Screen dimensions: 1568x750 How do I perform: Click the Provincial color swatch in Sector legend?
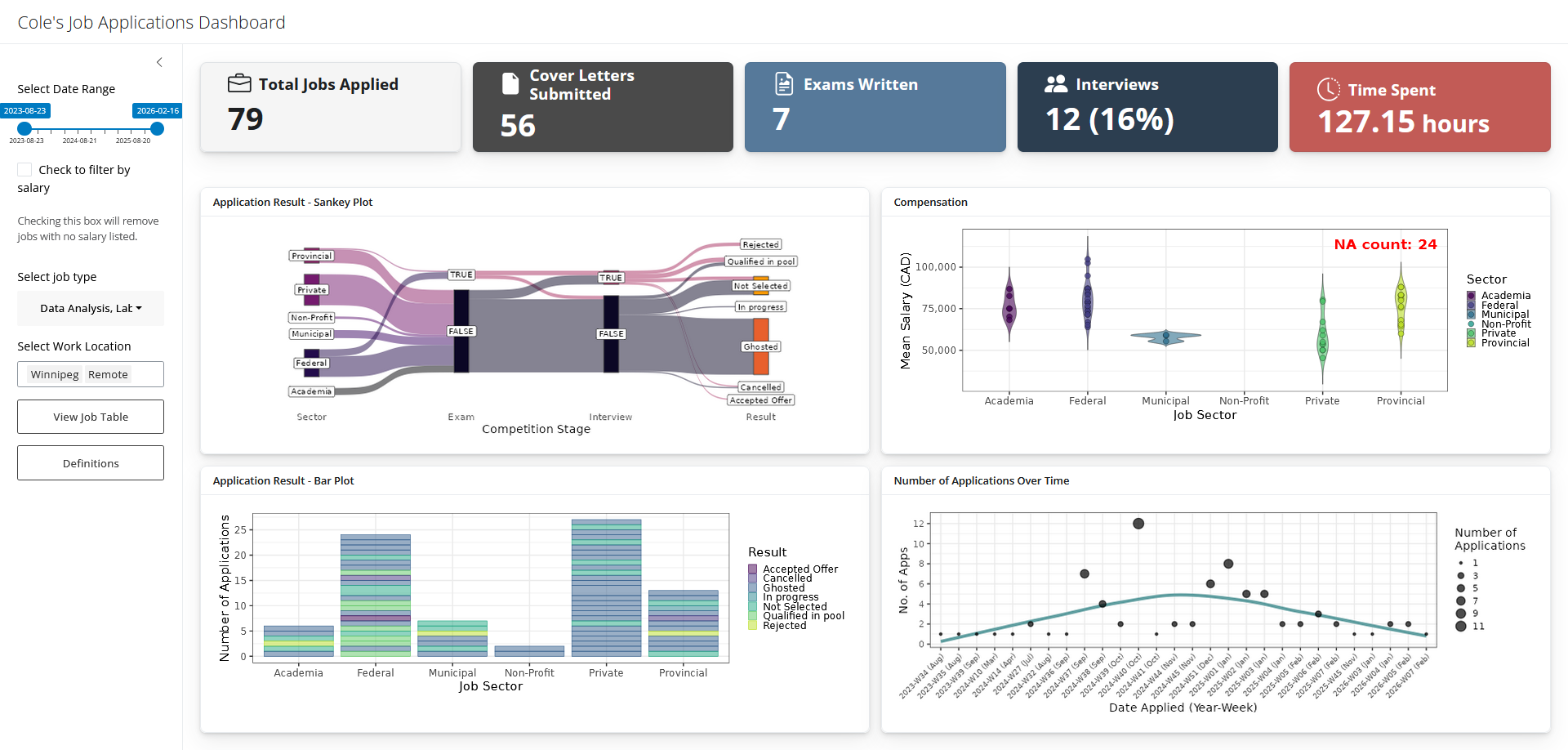(1471, 343)
